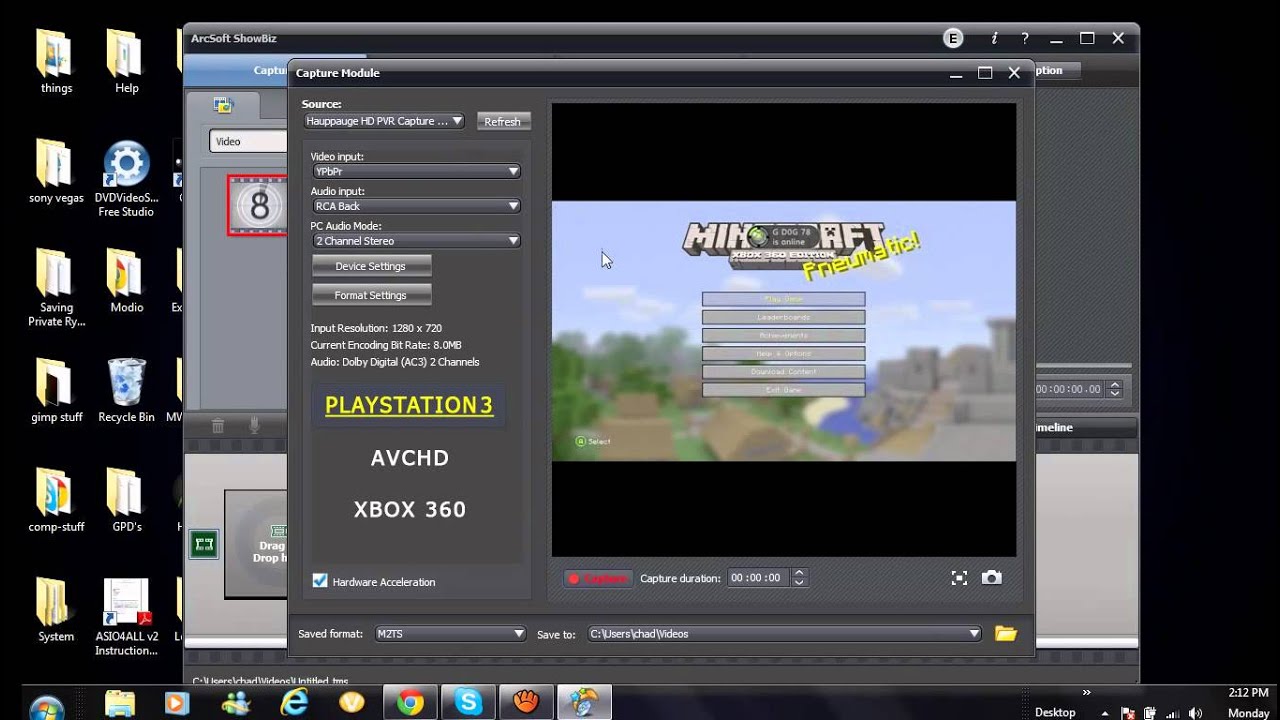Adjust the ShowBiz timecode stepper arrows
This screenshot has height=720, width=1280.
point(1115,389)
